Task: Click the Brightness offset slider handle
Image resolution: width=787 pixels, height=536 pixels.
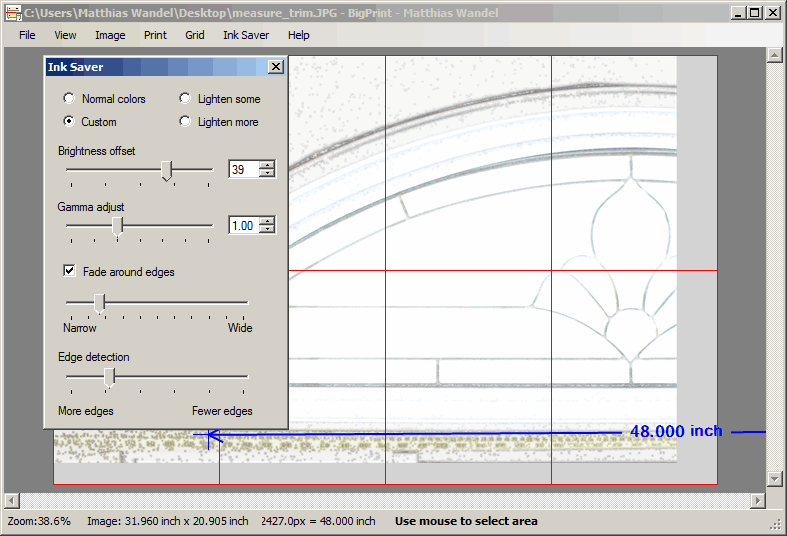Action: click(167, 171)
